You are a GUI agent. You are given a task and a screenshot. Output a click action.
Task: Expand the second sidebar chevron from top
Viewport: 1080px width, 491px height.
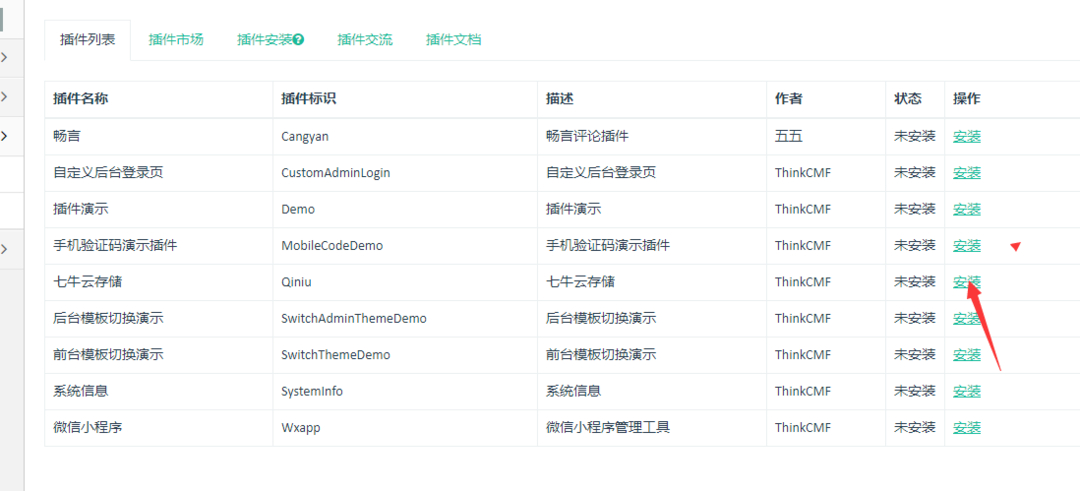point(4,97)
